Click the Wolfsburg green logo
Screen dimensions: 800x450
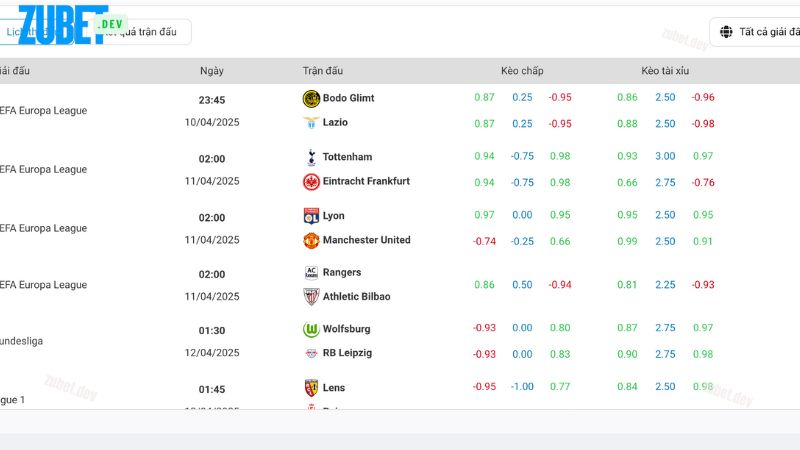(x=311, y=329)
